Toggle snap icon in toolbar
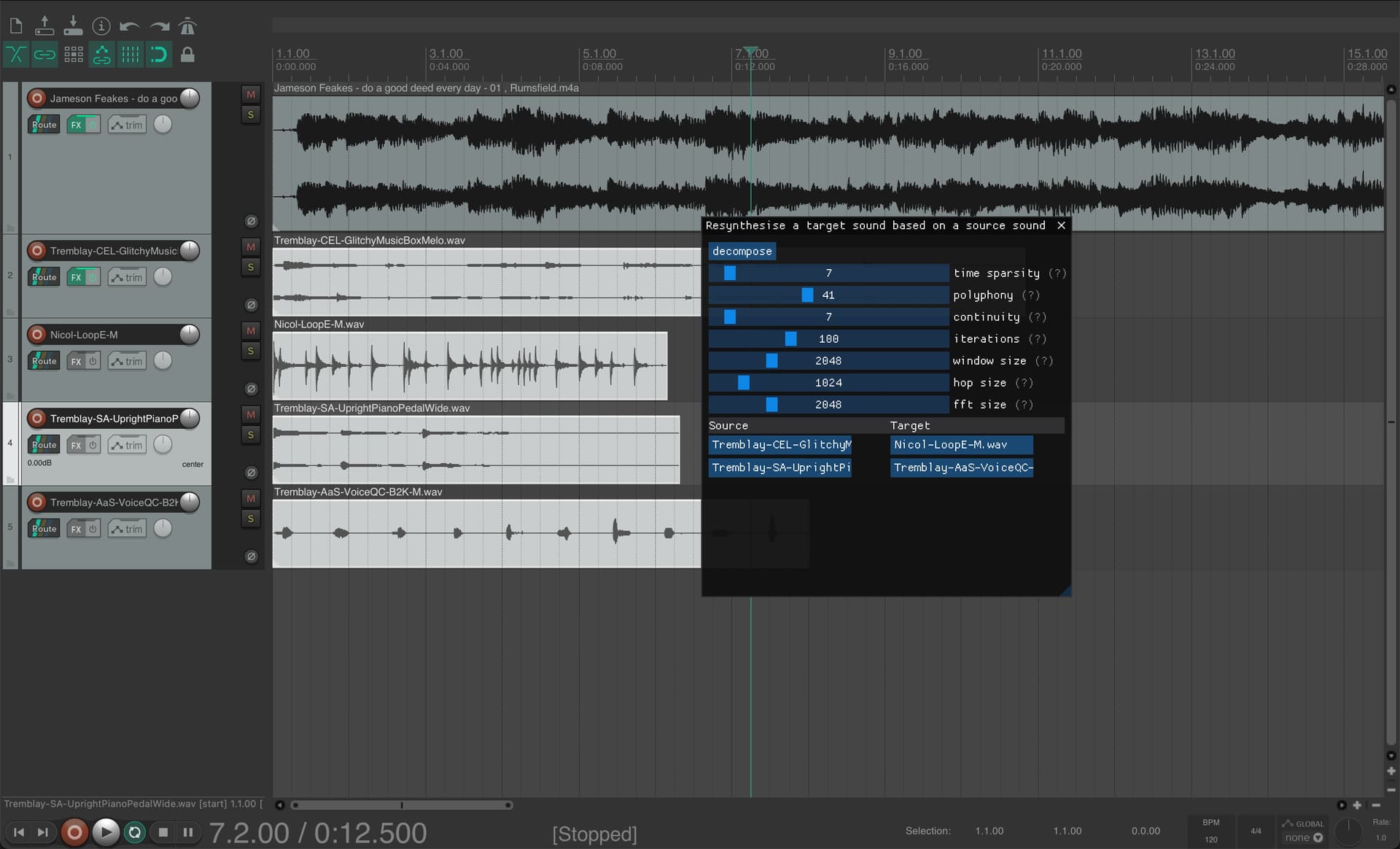 159,55
